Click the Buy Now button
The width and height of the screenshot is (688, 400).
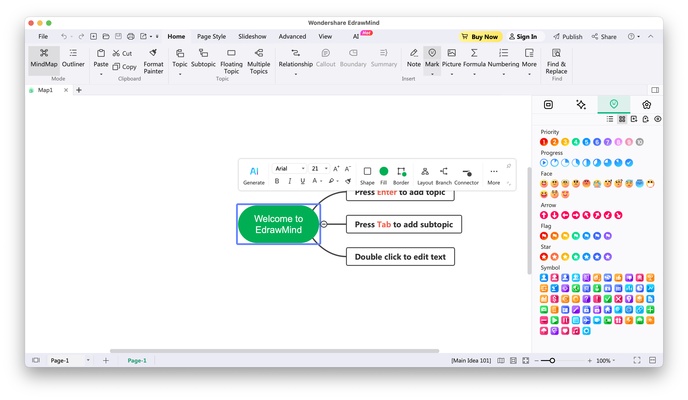[480, 37]
